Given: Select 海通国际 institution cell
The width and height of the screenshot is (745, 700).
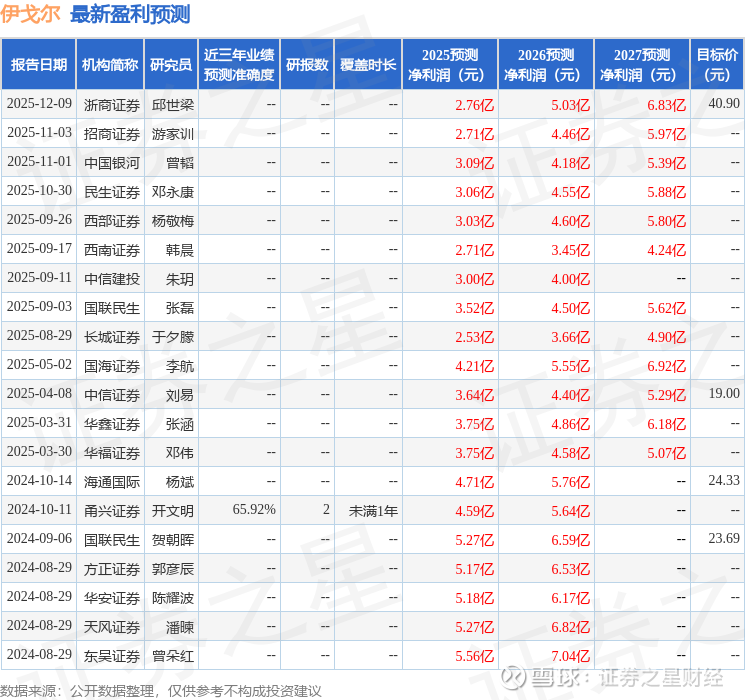Looking at the screenshot, I should (112, 481).
